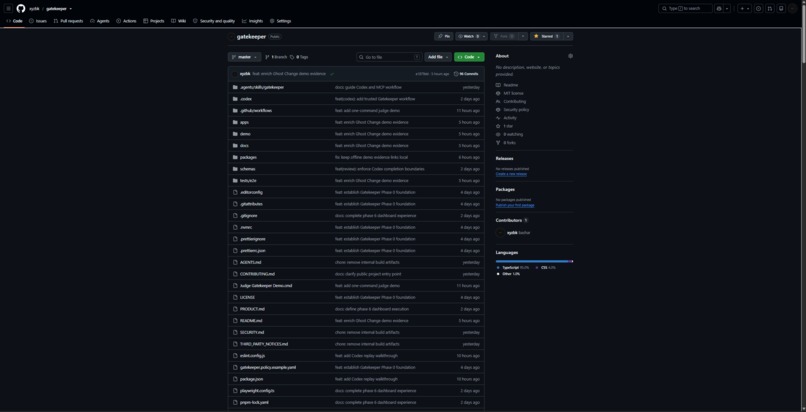View the 0 Tags link
Screen dimensions: 806x412
click(x=299, y=57)
